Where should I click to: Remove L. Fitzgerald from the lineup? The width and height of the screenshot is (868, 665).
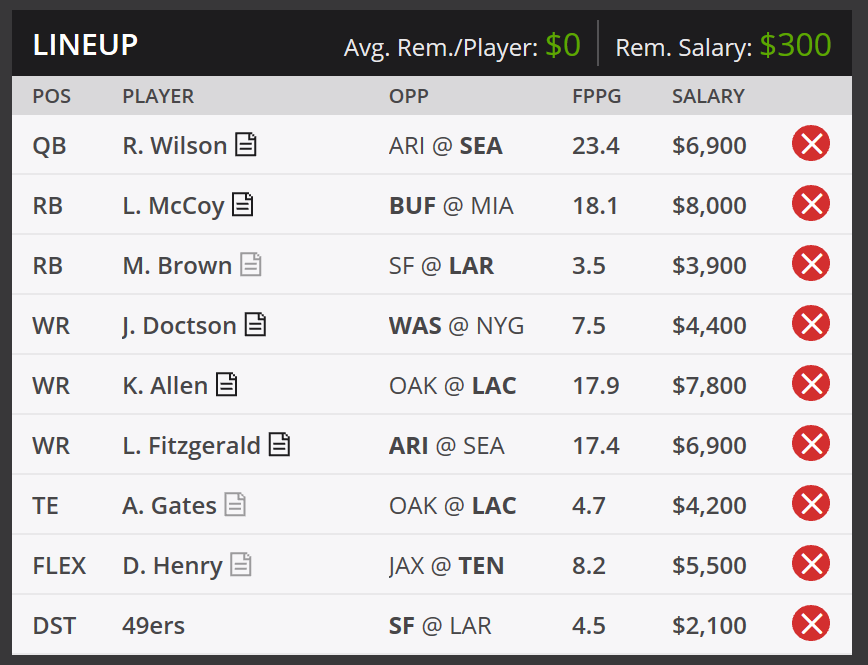(811, 445)
